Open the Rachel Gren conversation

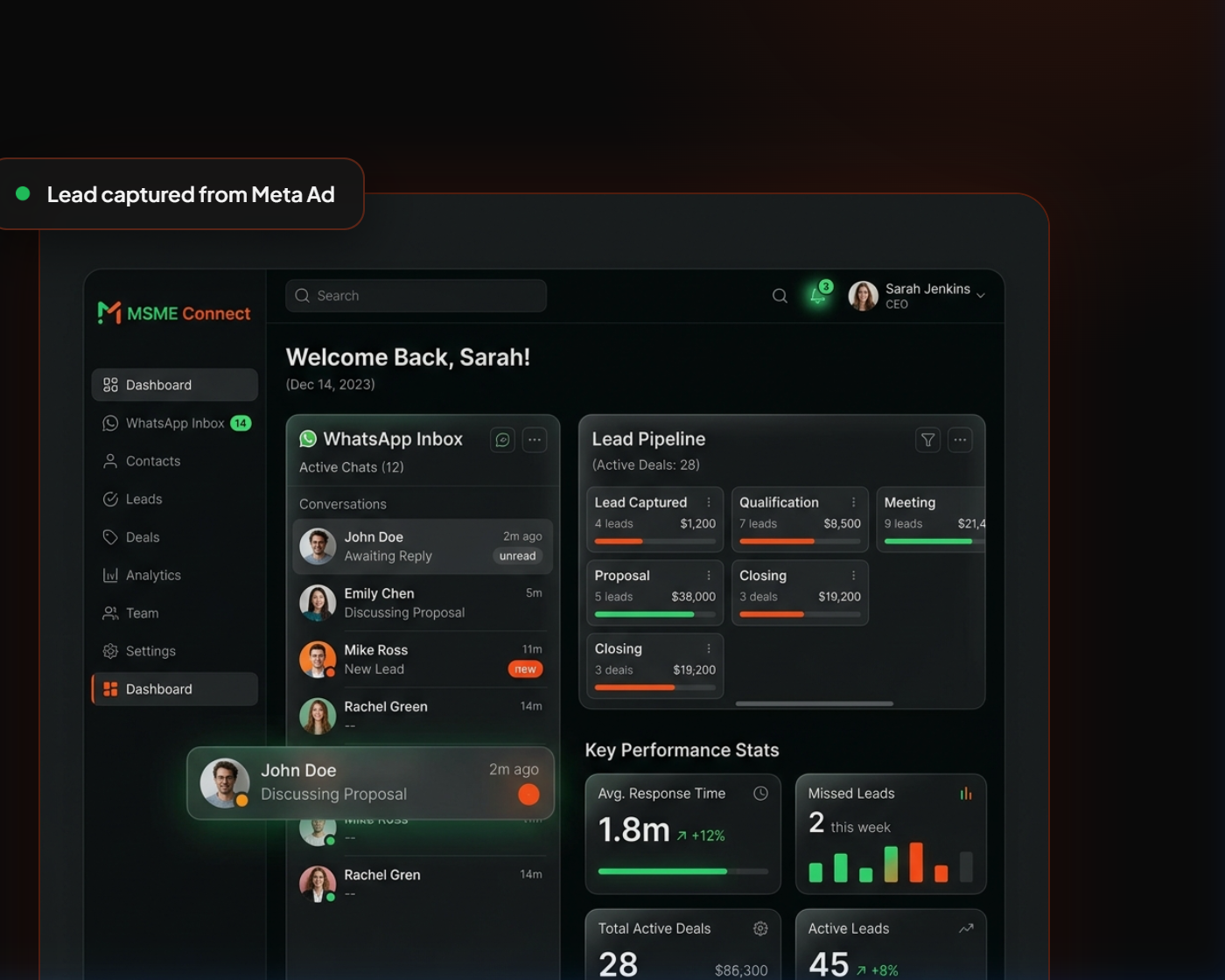click(x=423, y=884)
